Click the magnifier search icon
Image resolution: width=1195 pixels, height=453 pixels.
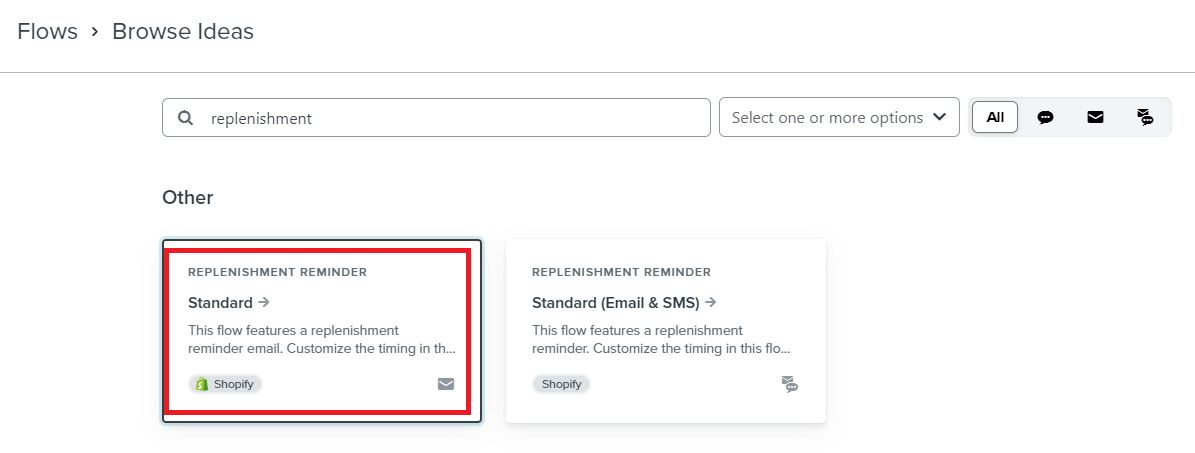point(184,118)
